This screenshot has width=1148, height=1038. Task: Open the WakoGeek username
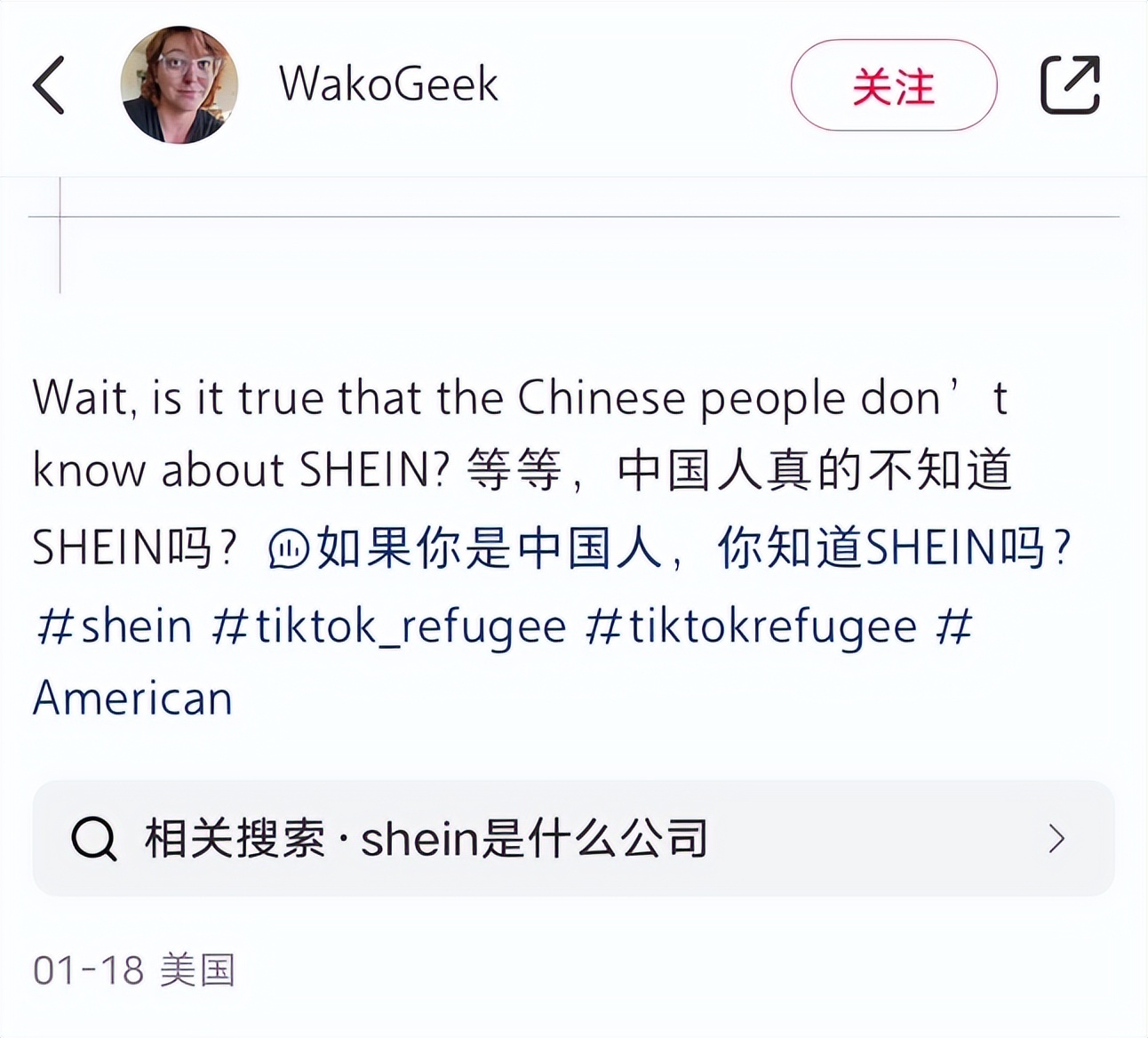(x=388, y=85)
